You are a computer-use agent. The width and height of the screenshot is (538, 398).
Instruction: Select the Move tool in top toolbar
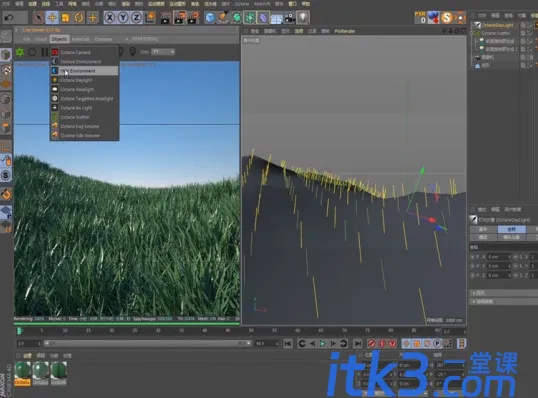click(x=52, y=17)
